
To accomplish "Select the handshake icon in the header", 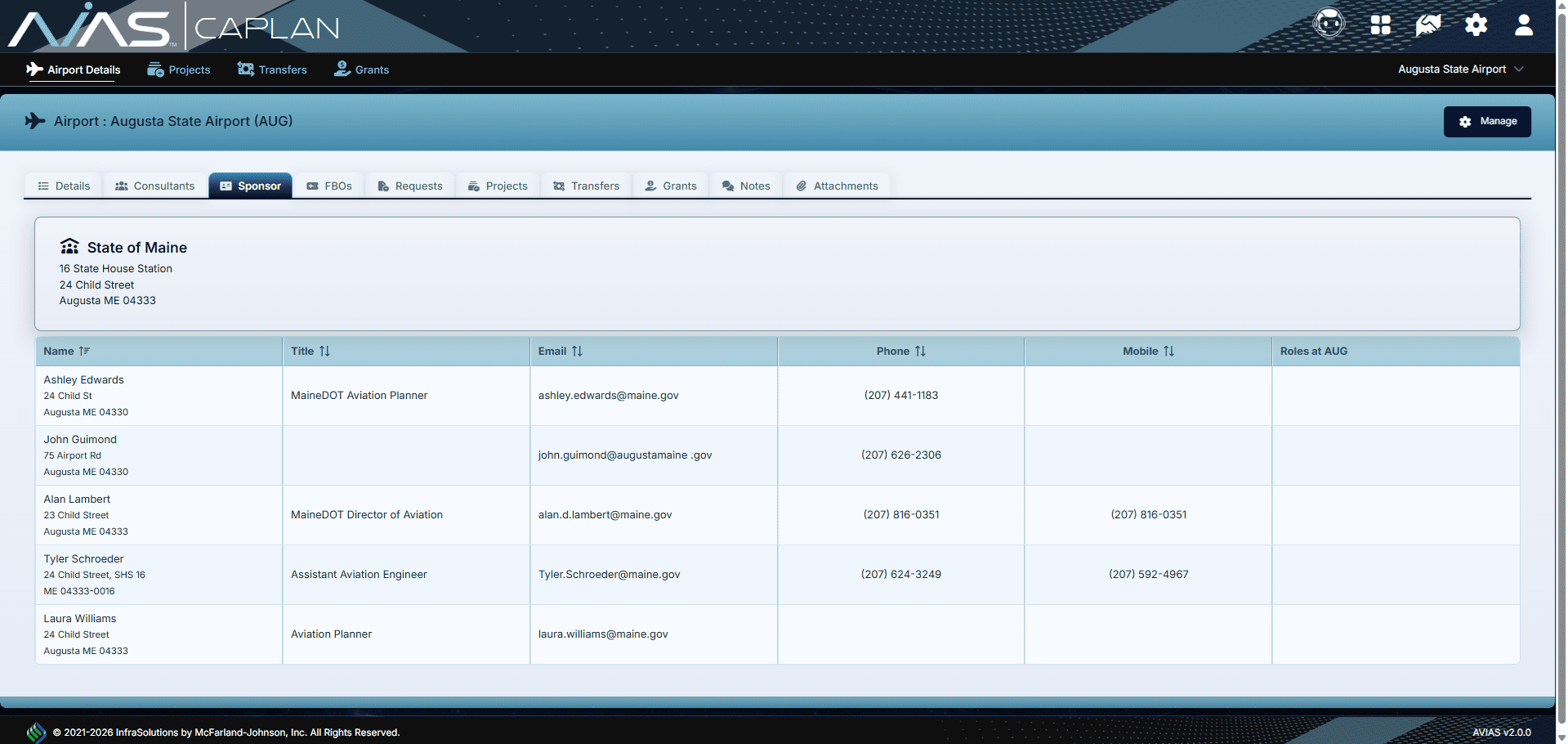I will (x=1427, y=25).
